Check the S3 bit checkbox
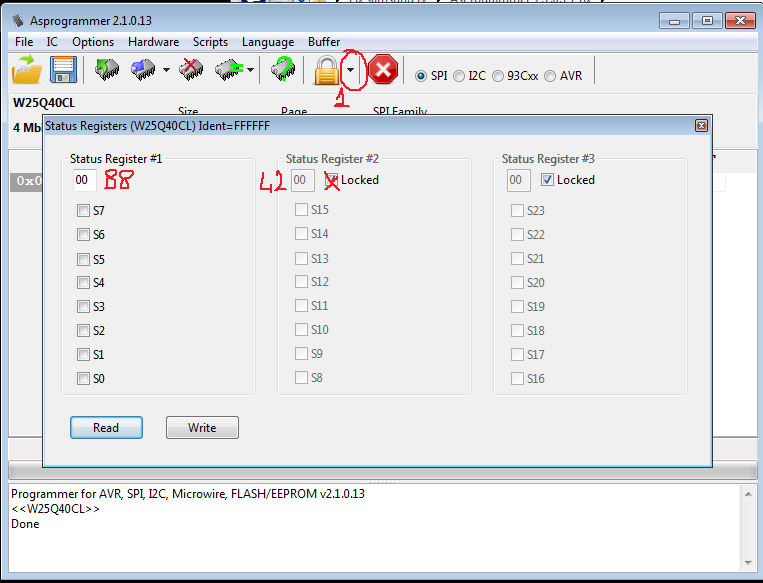 (x=83, y=307)
